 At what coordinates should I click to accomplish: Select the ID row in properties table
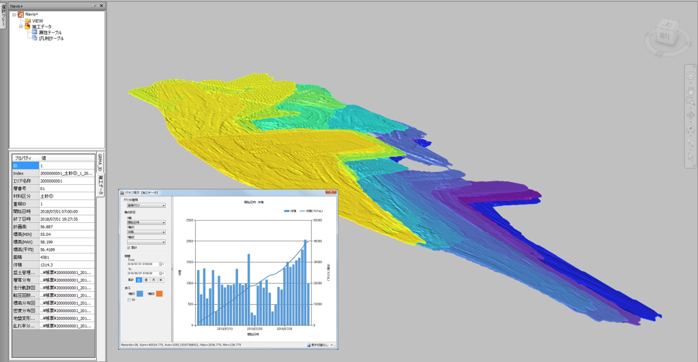tap(53, 166)
